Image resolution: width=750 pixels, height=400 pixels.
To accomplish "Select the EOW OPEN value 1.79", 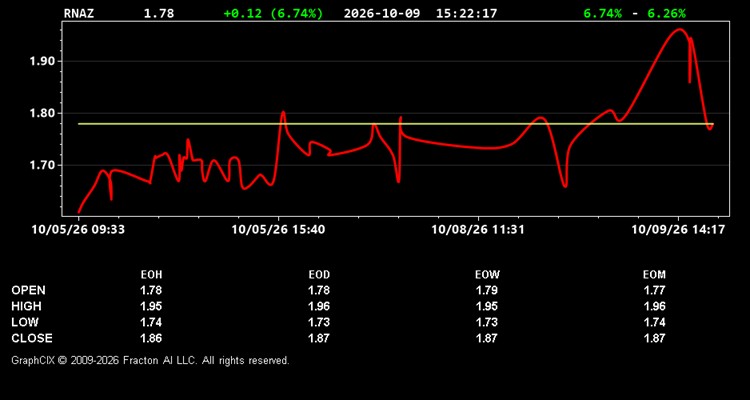I will (x=487, y=290).
